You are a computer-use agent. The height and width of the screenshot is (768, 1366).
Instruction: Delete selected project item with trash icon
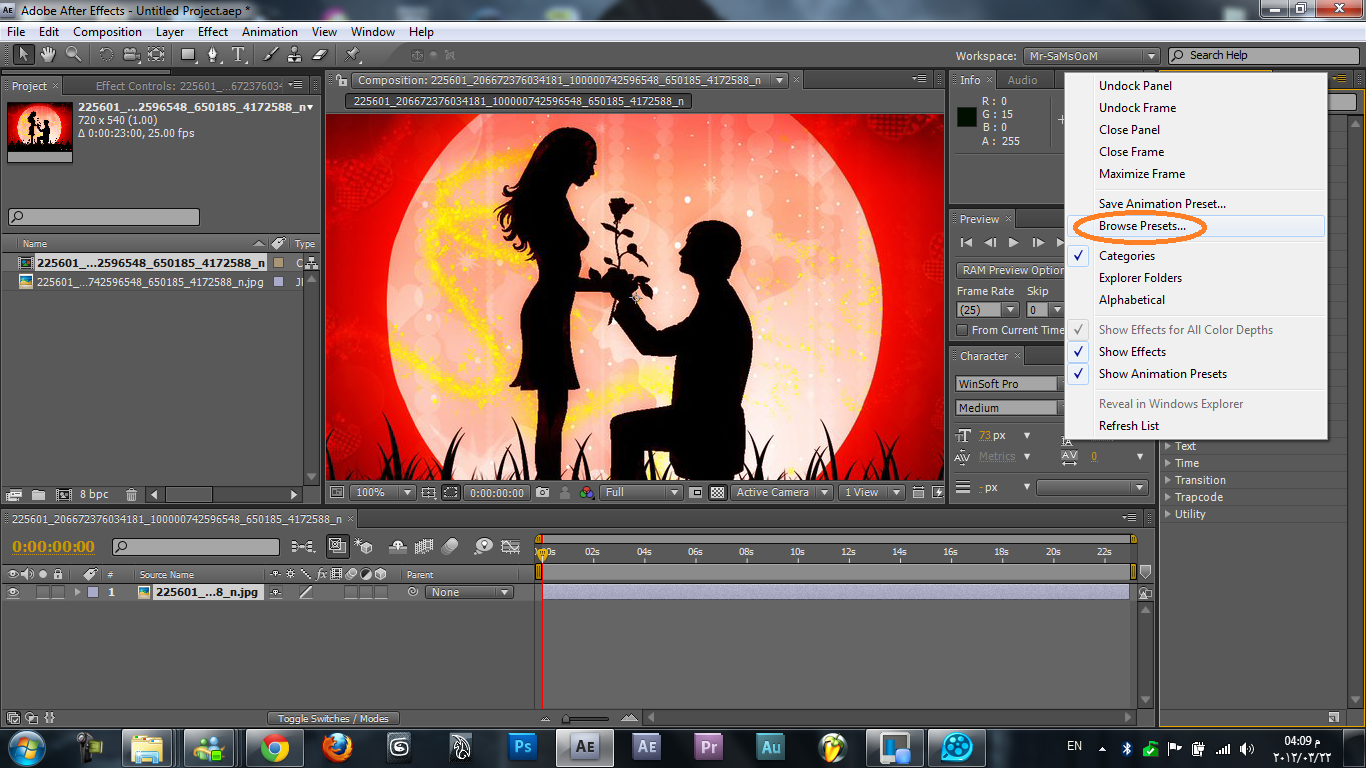131,494
